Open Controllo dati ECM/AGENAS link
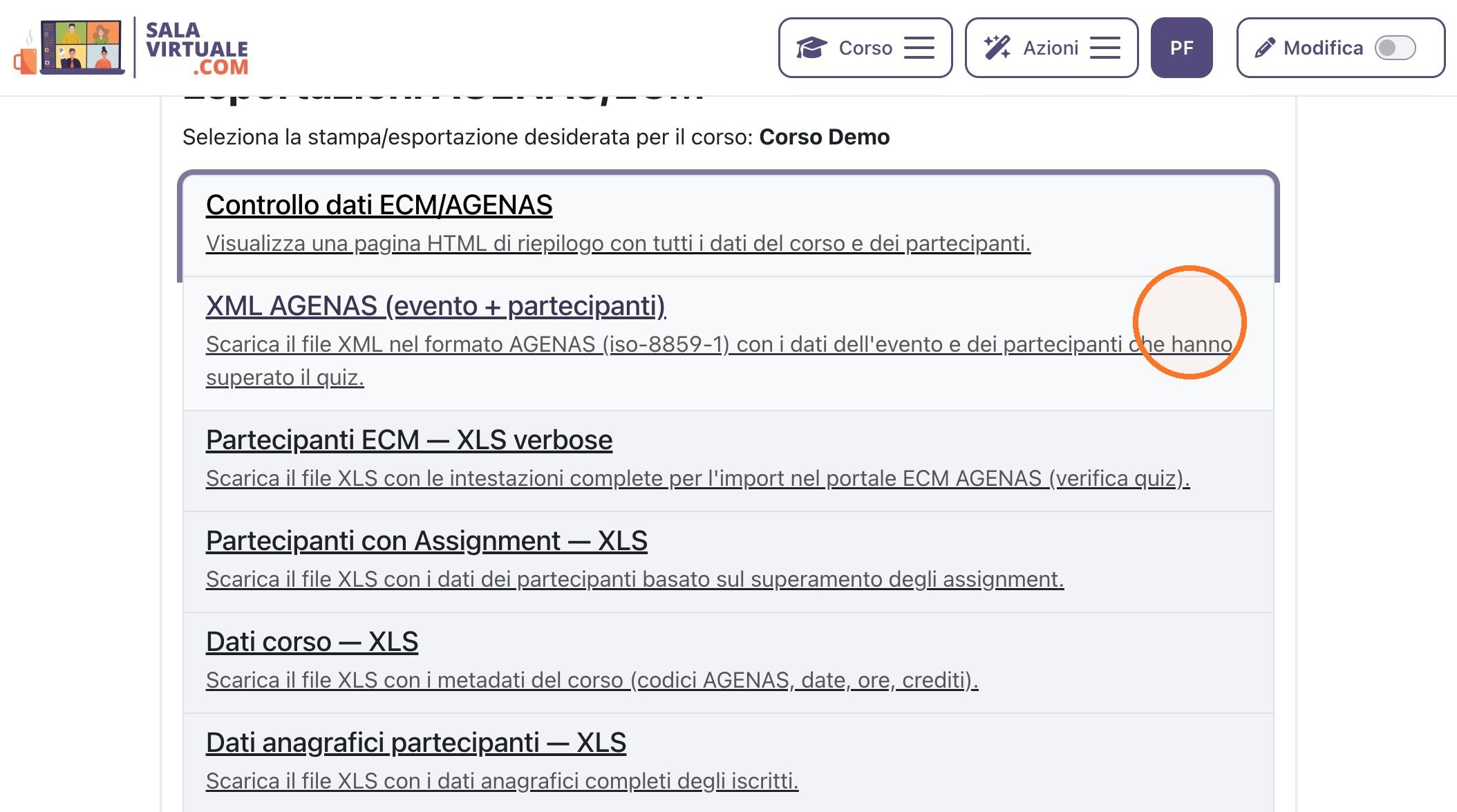 pyautogui.click(x=379, y=205)
